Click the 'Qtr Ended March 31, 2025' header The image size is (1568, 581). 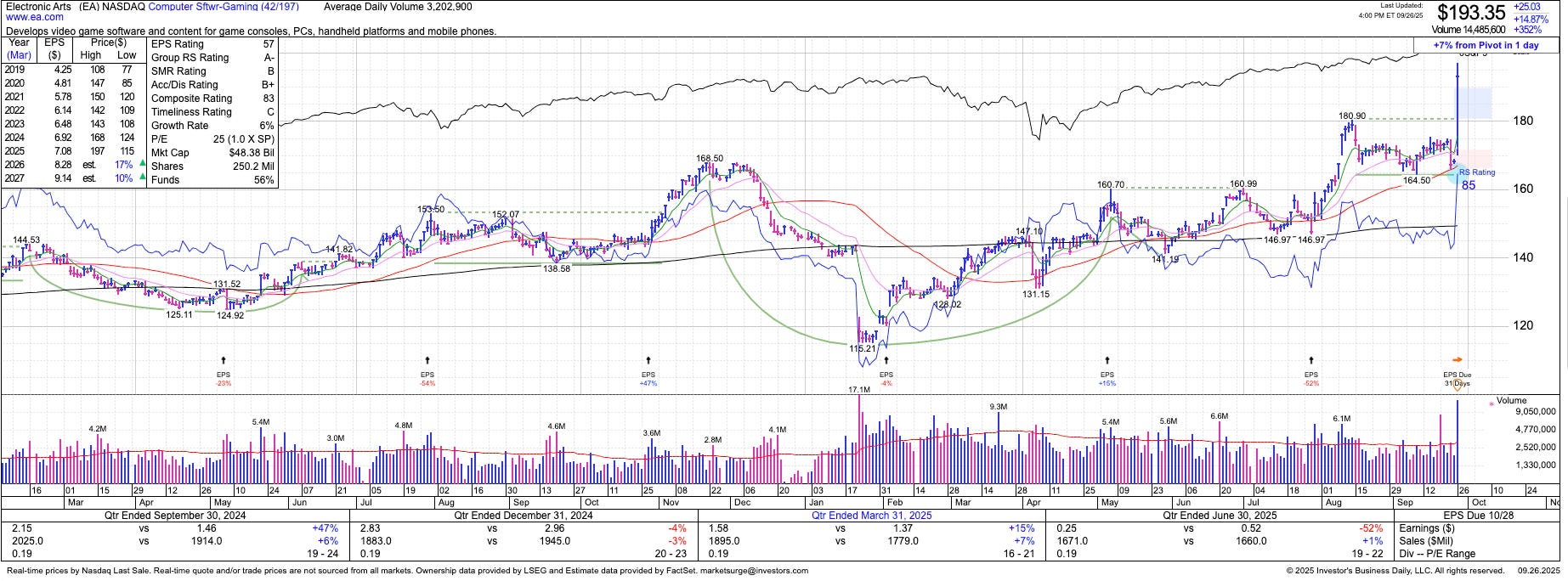pyautogui.click(x=871, y=515)
